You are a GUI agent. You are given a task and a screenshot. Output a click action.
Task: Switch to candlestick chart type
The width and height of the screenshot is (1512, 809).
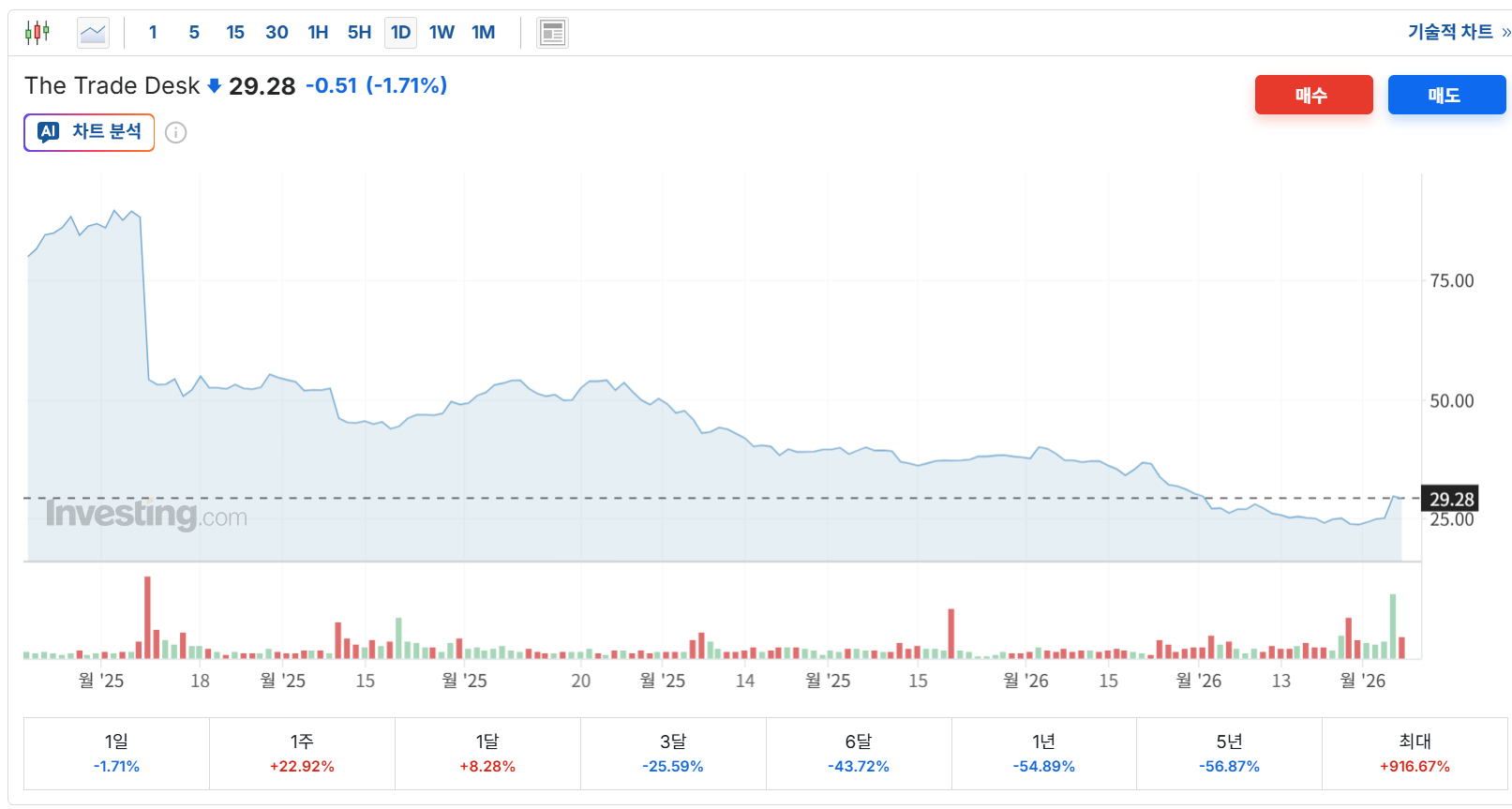tap(37, 33)
